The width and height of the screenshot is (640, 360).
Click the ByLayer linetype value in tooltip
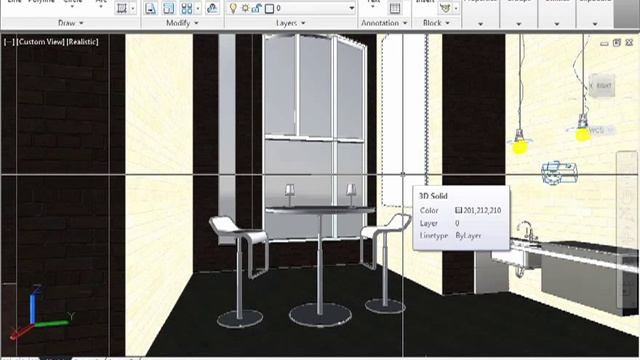[x=468, y=236]
